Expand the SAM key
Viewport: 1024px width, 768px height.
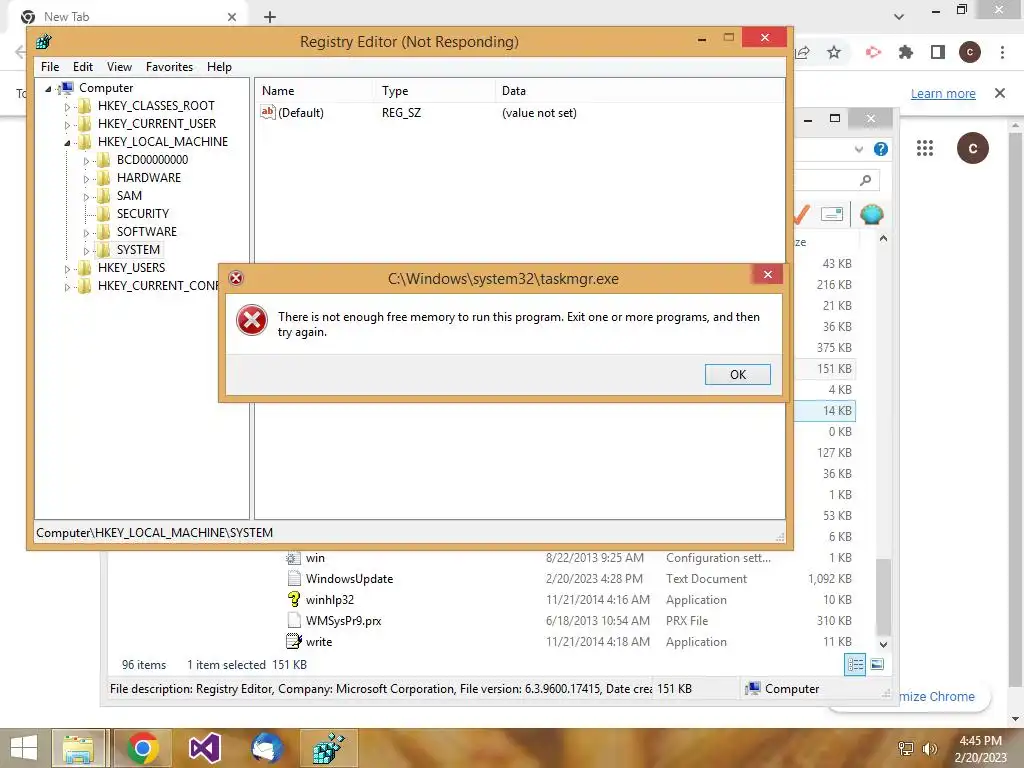pos(86,196)
